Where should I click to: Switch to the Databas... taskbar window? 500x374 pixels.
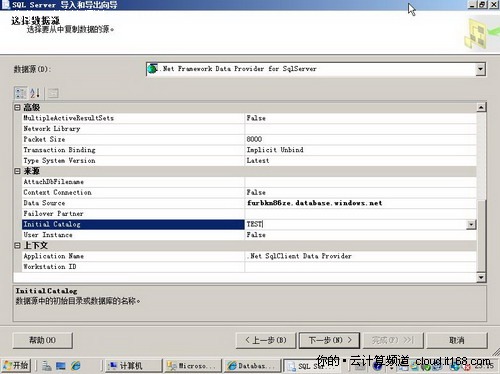[x=252, y=366]
